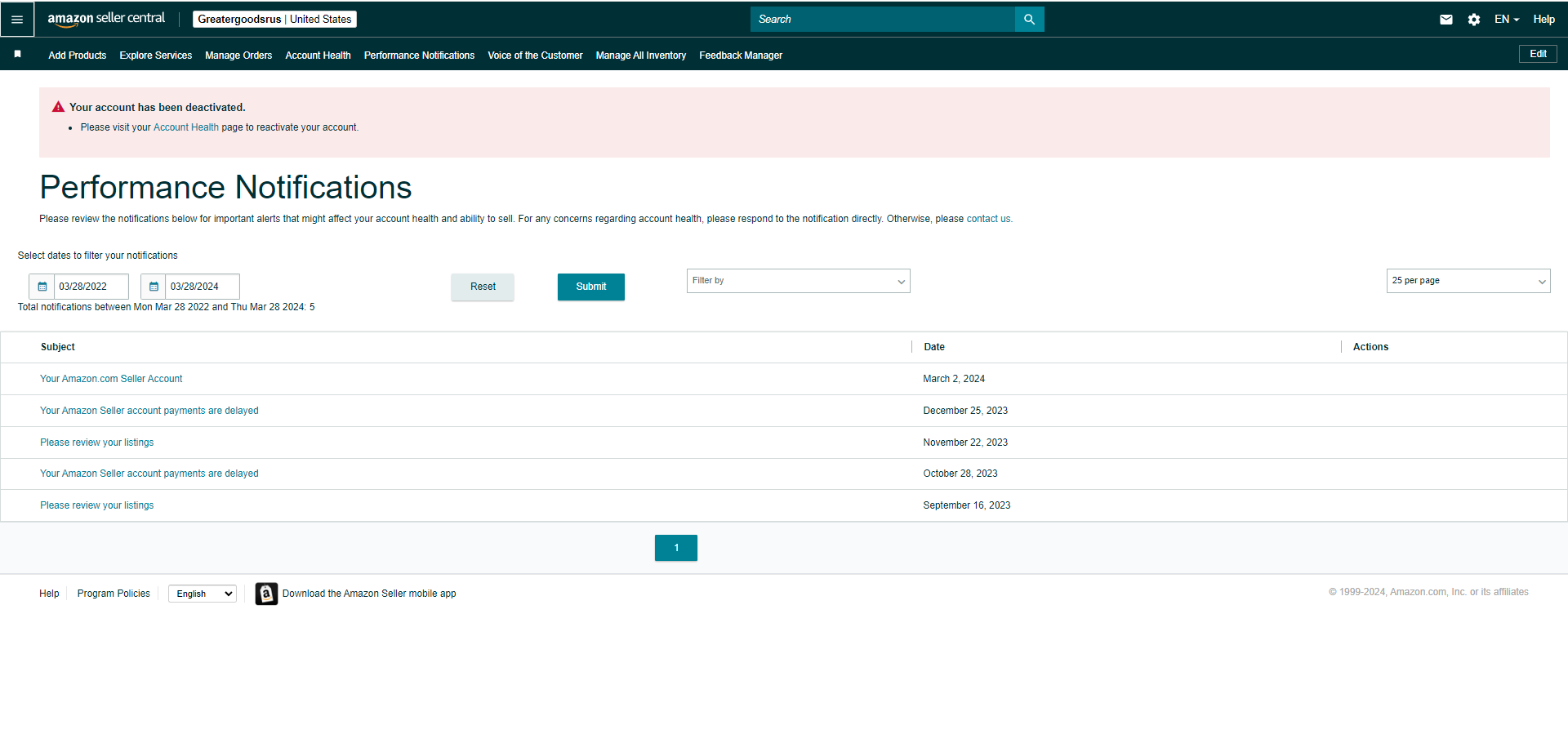Click the Date column header
The height and width of the screenshot is (743, 1568).
pos(934,347)
